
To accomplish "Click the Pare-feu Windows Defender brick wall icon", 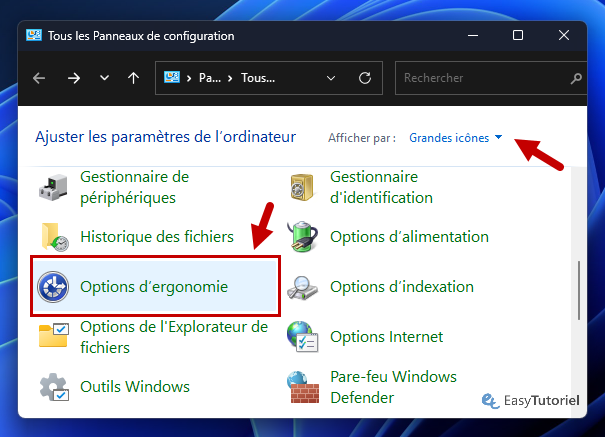I will (x=303, y=387).
